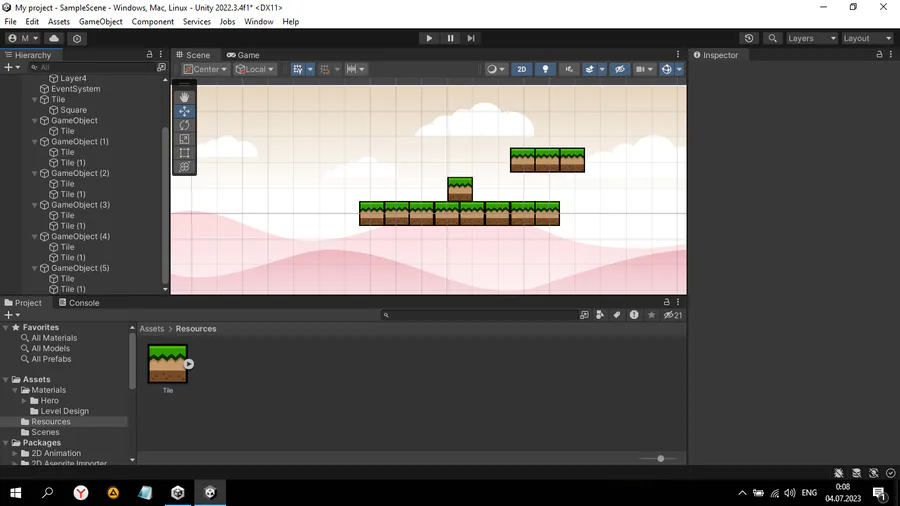Screen dimensions: 900x506
Task: Pause the game playback
Action: [451, 38]
